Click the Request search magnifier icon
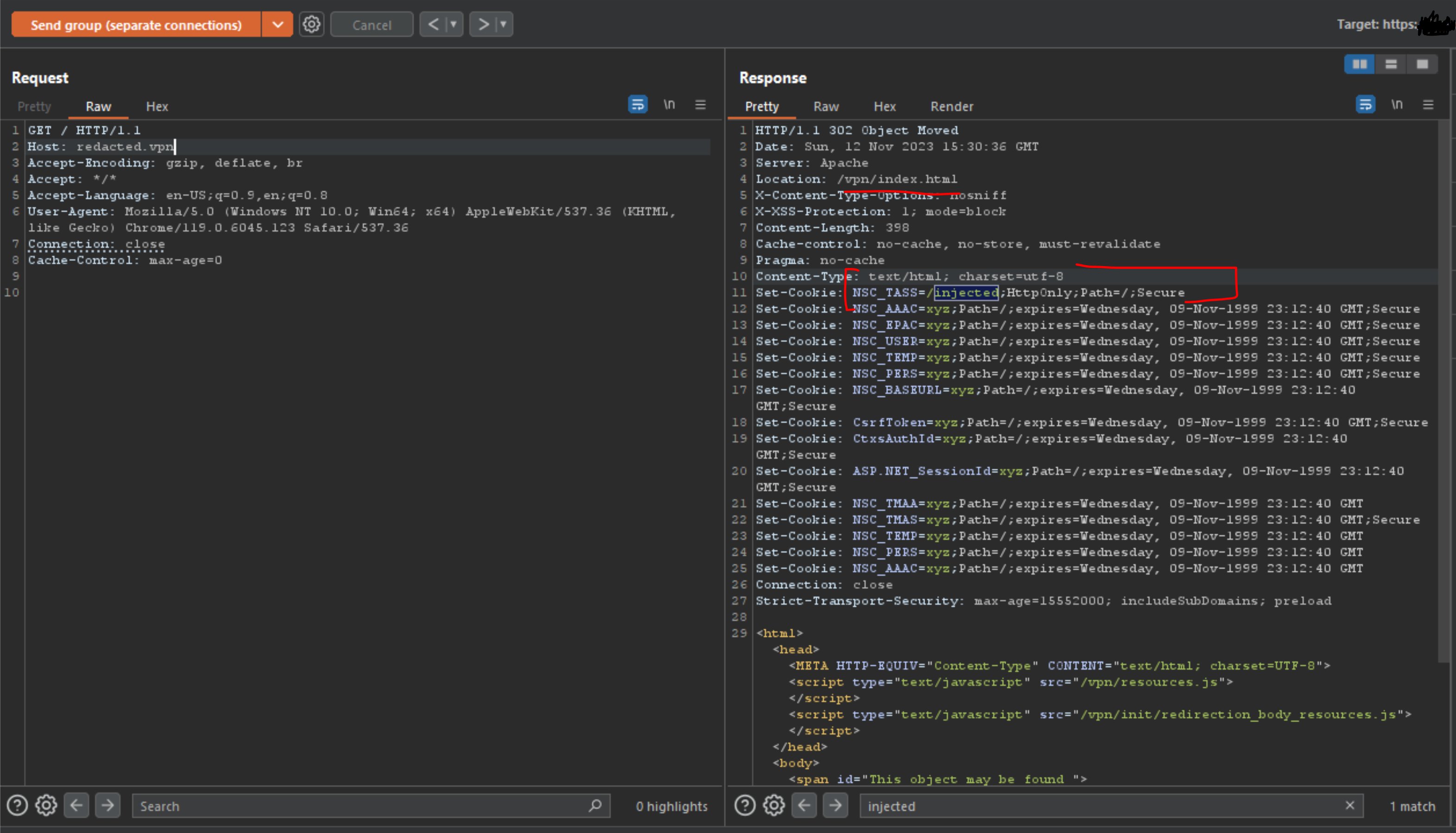 (x=595, y=806)
